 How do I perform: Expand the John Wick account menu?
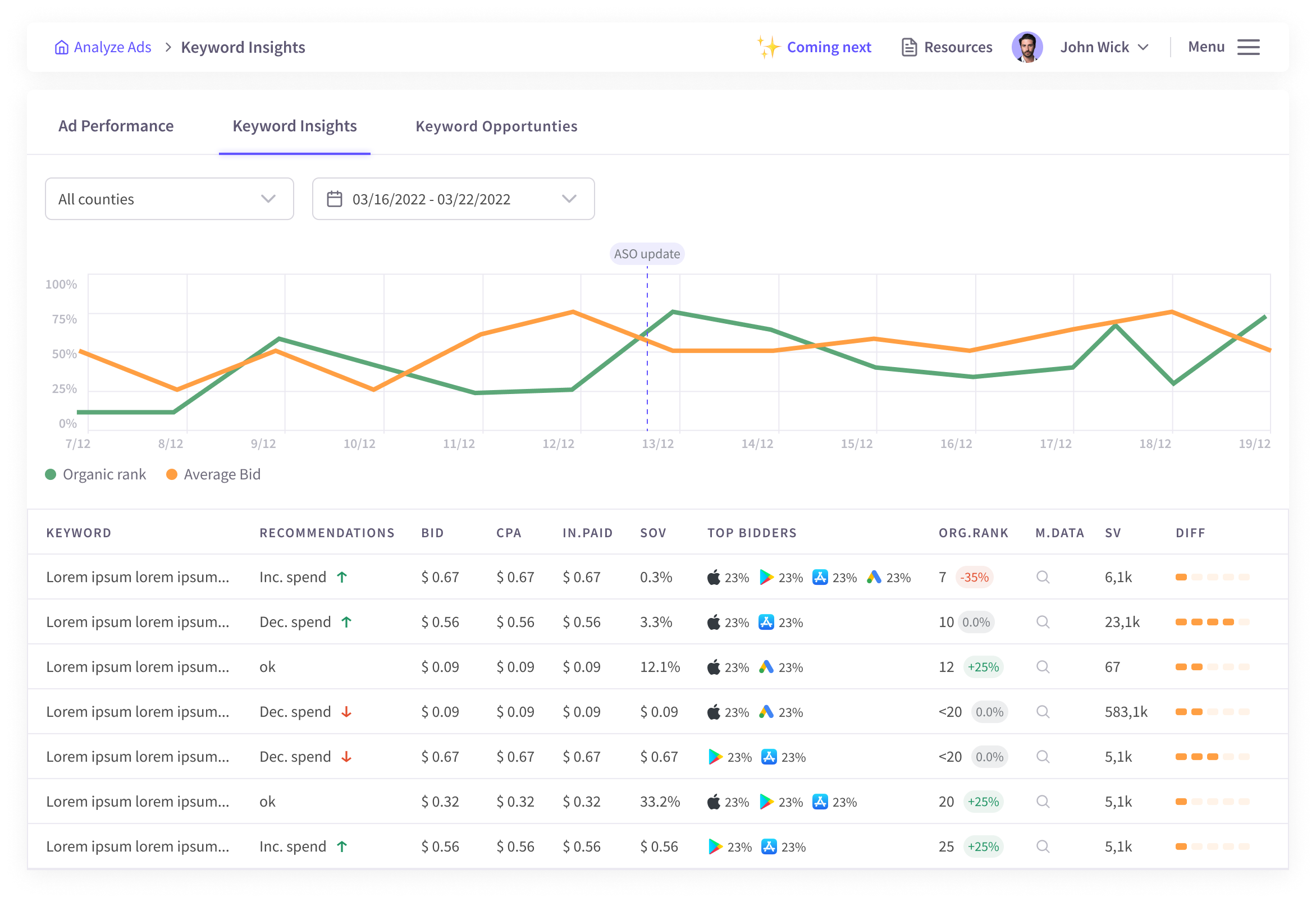[1104, 47]
